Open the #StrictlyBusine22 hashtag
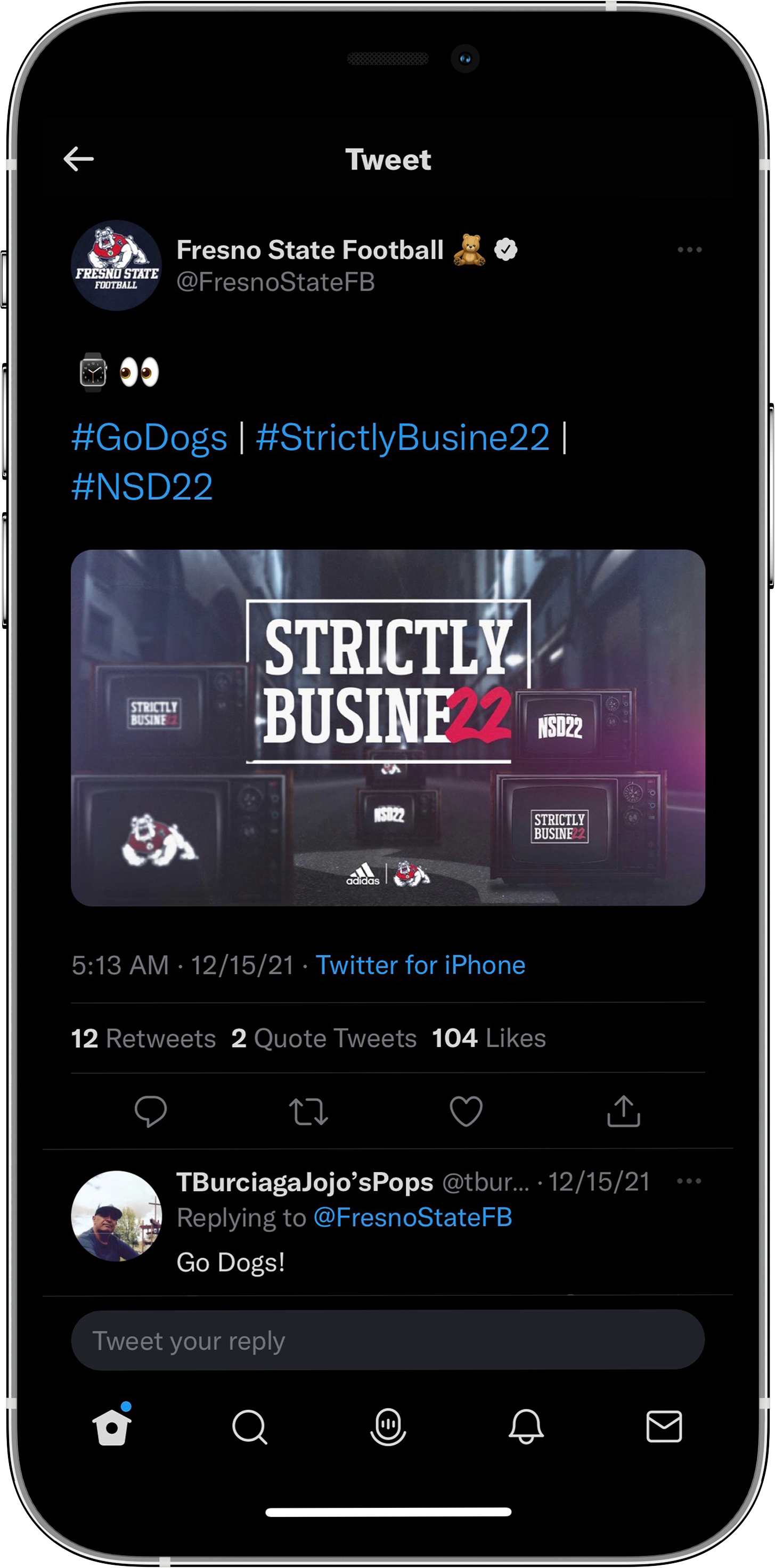The width and height of the screenshot is (775, 1568). pyautogui.click(x=403, y=437)
